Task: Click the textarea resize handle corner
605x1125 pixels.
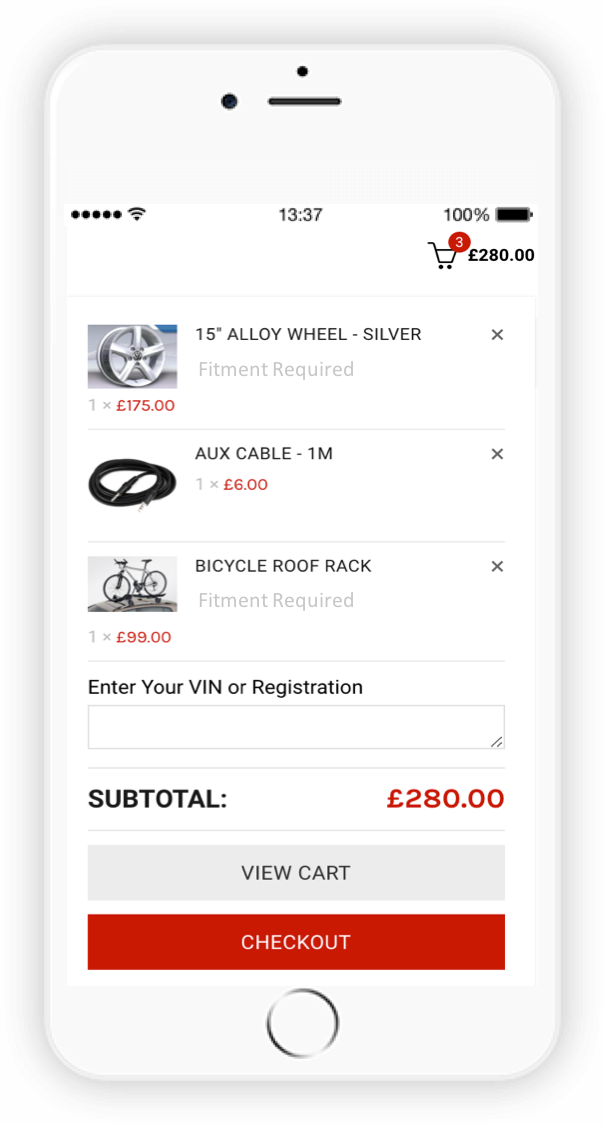Action: pos(497,741)
